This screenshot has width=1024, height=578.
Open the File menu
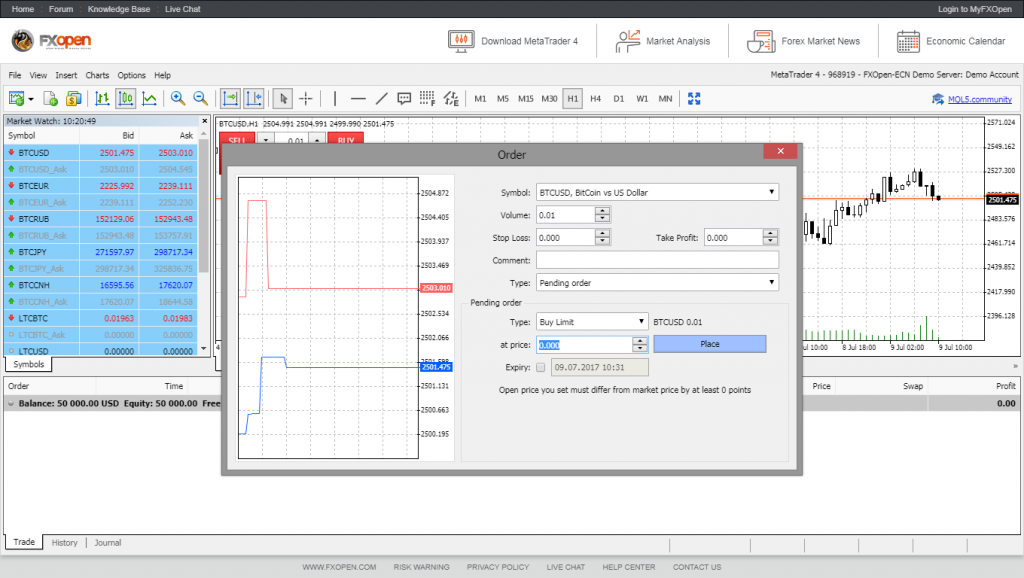pos(15,75)
